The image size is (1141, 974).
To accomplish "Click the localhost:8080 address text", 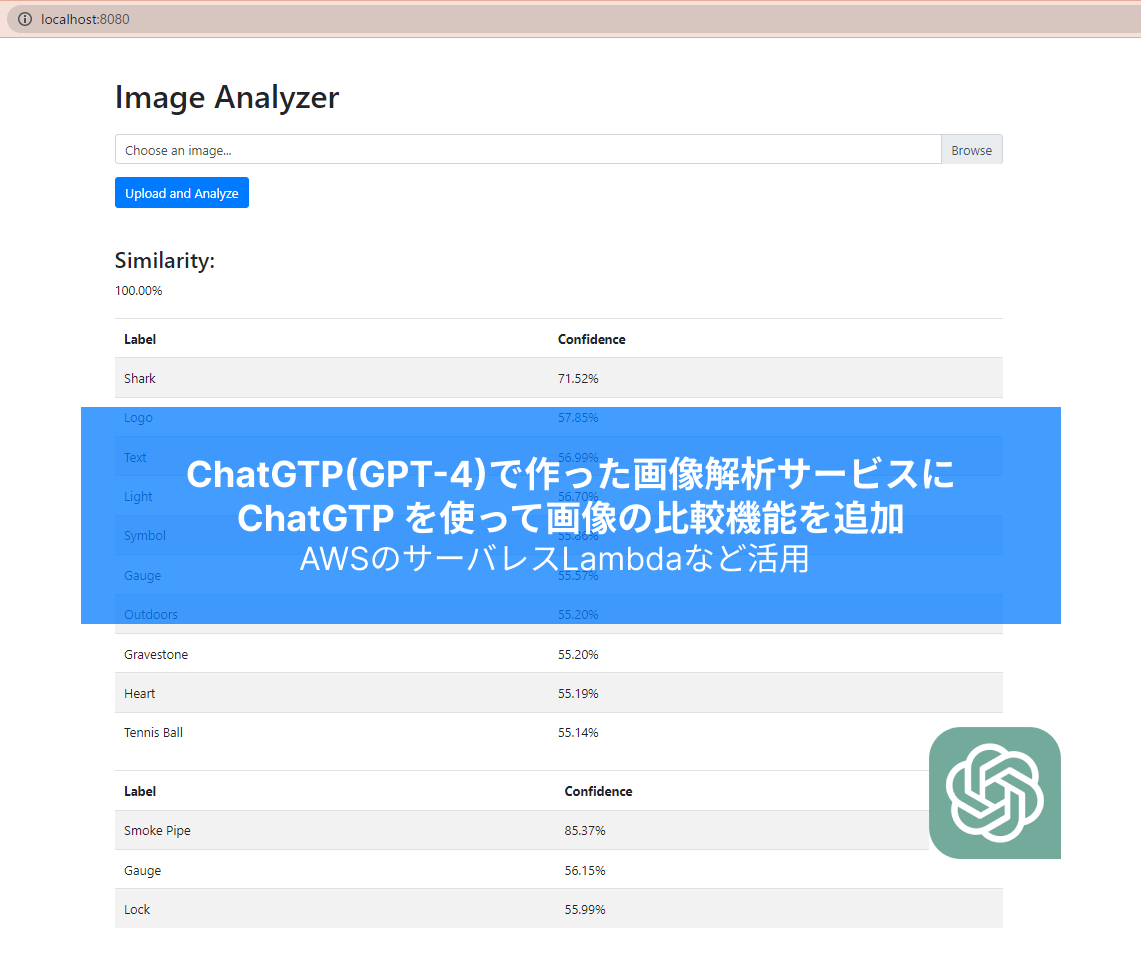I will tap(85, 19).
